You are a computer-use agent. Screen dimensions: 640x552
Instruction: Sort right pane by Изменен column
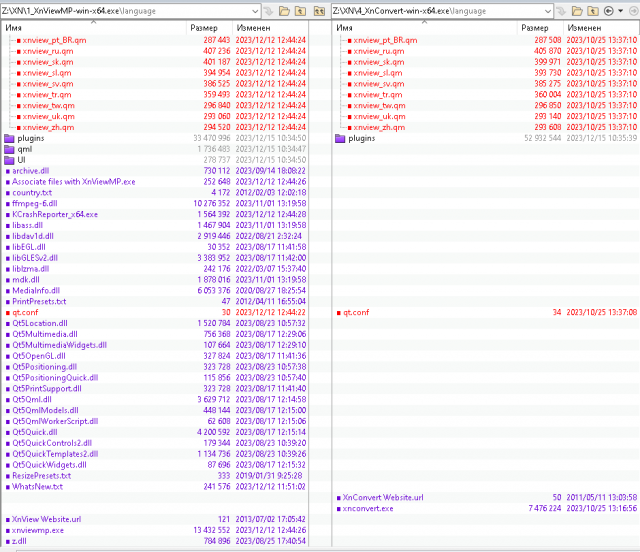coord(601,28)
